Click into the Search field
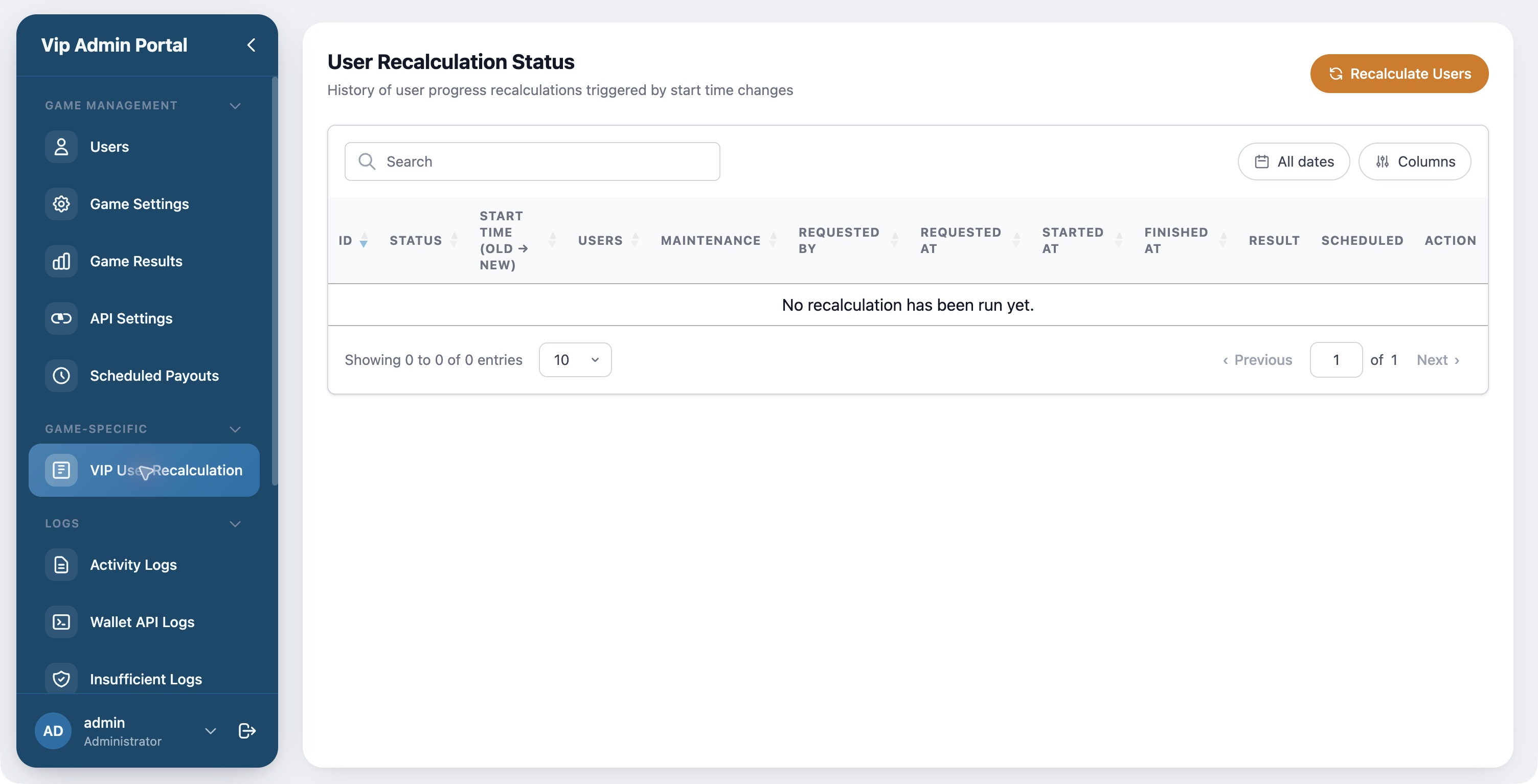This screenshot has height=784, width=1538. click(532, 162)
